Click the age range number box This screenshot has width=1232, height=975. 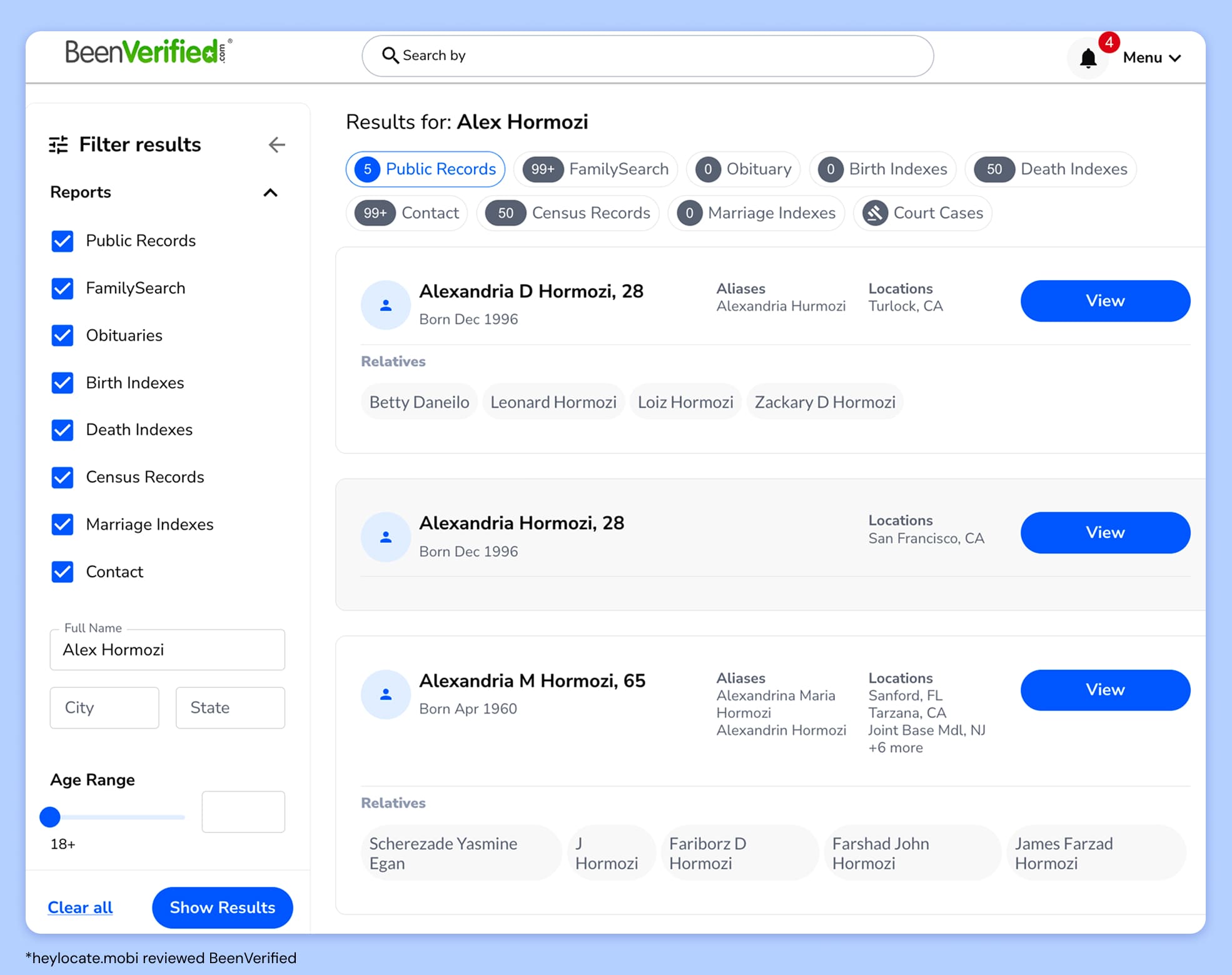243,812
